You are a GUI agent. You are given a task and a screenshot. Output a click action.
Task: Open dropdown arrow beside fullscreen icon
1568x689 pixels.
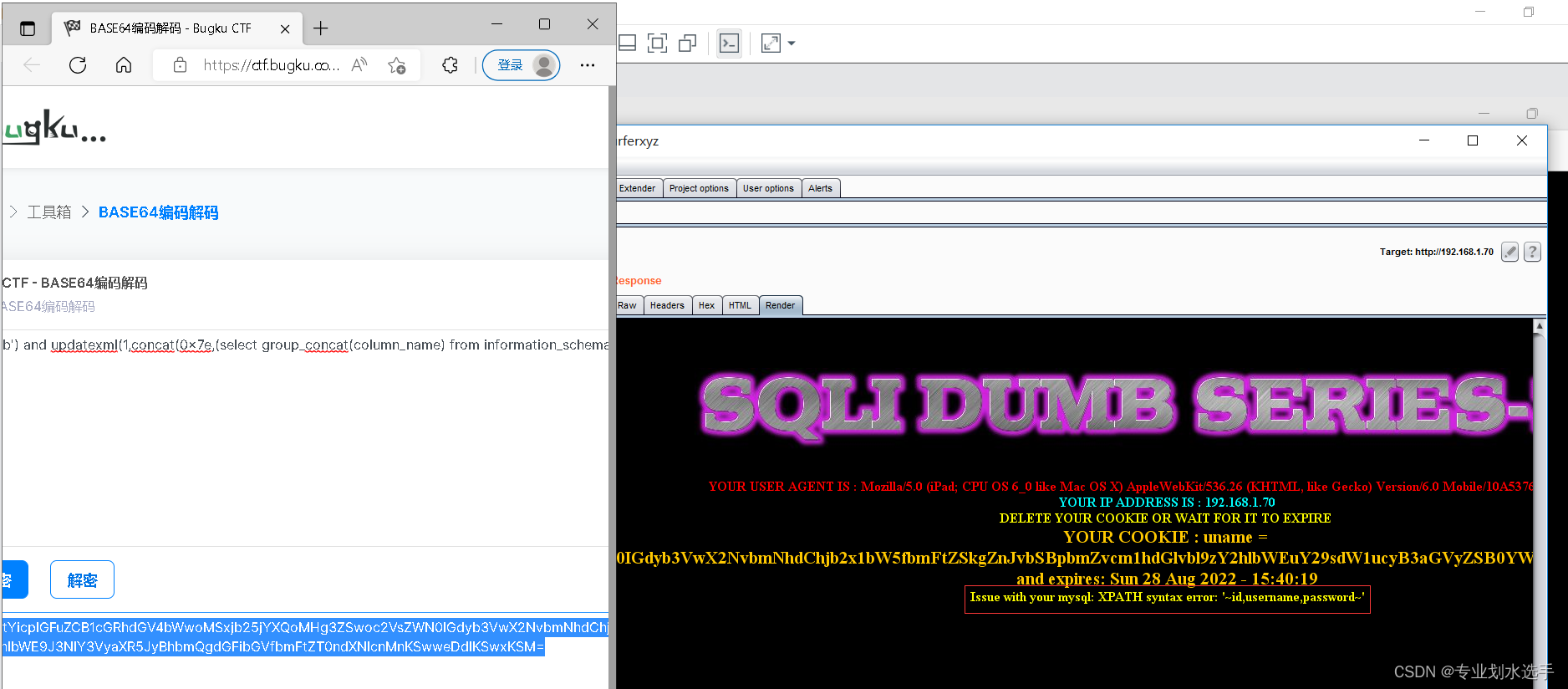point(792,43)
